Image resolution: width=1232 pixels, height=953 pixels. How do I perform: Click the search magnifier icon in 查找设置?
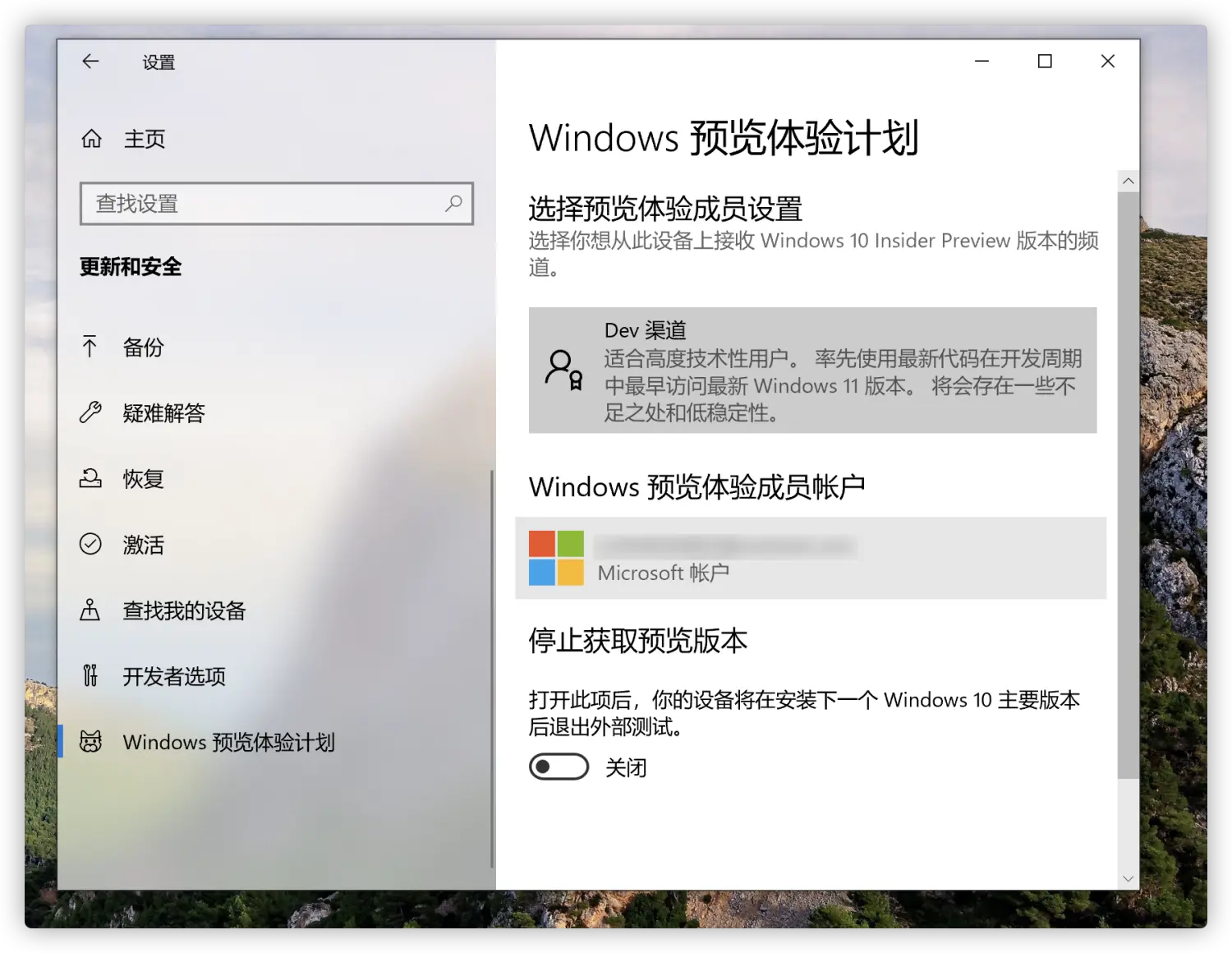pos(453,203)
